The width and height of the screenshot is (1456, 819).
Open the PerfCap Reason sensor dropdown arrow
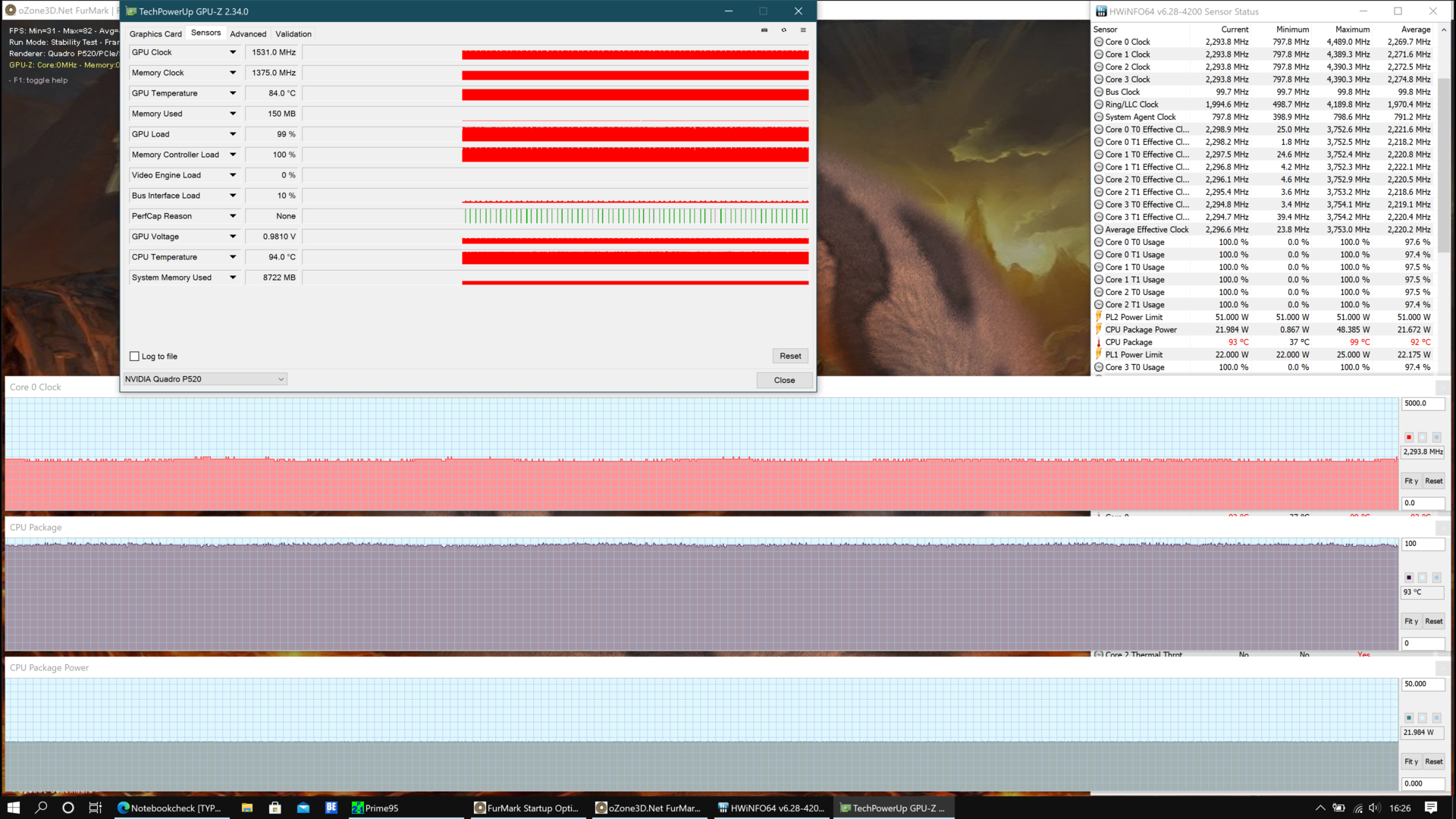coord(233,216)
